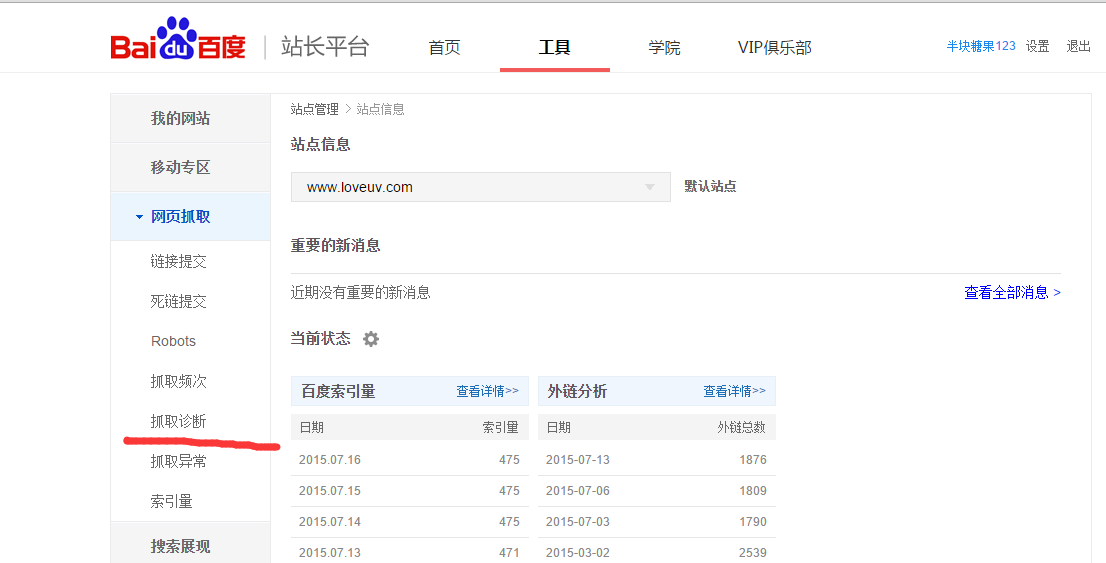Open 抓取频次 in the sidebar
Viewport: 1106px width, 563px height.
pos(178,382)
